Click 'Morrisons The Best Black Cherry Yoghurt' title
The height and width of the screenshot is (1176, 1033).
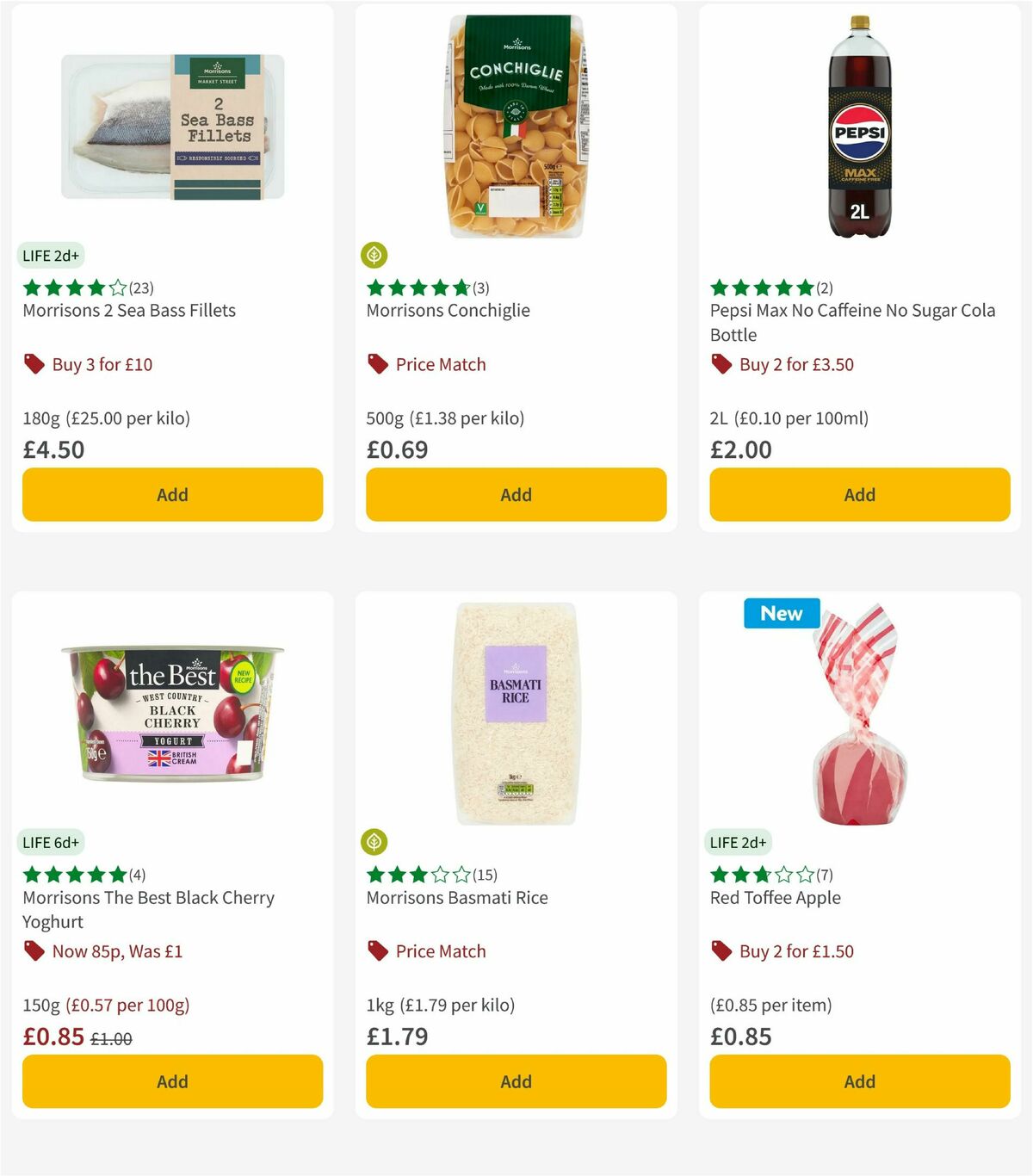tap(147, 909)
